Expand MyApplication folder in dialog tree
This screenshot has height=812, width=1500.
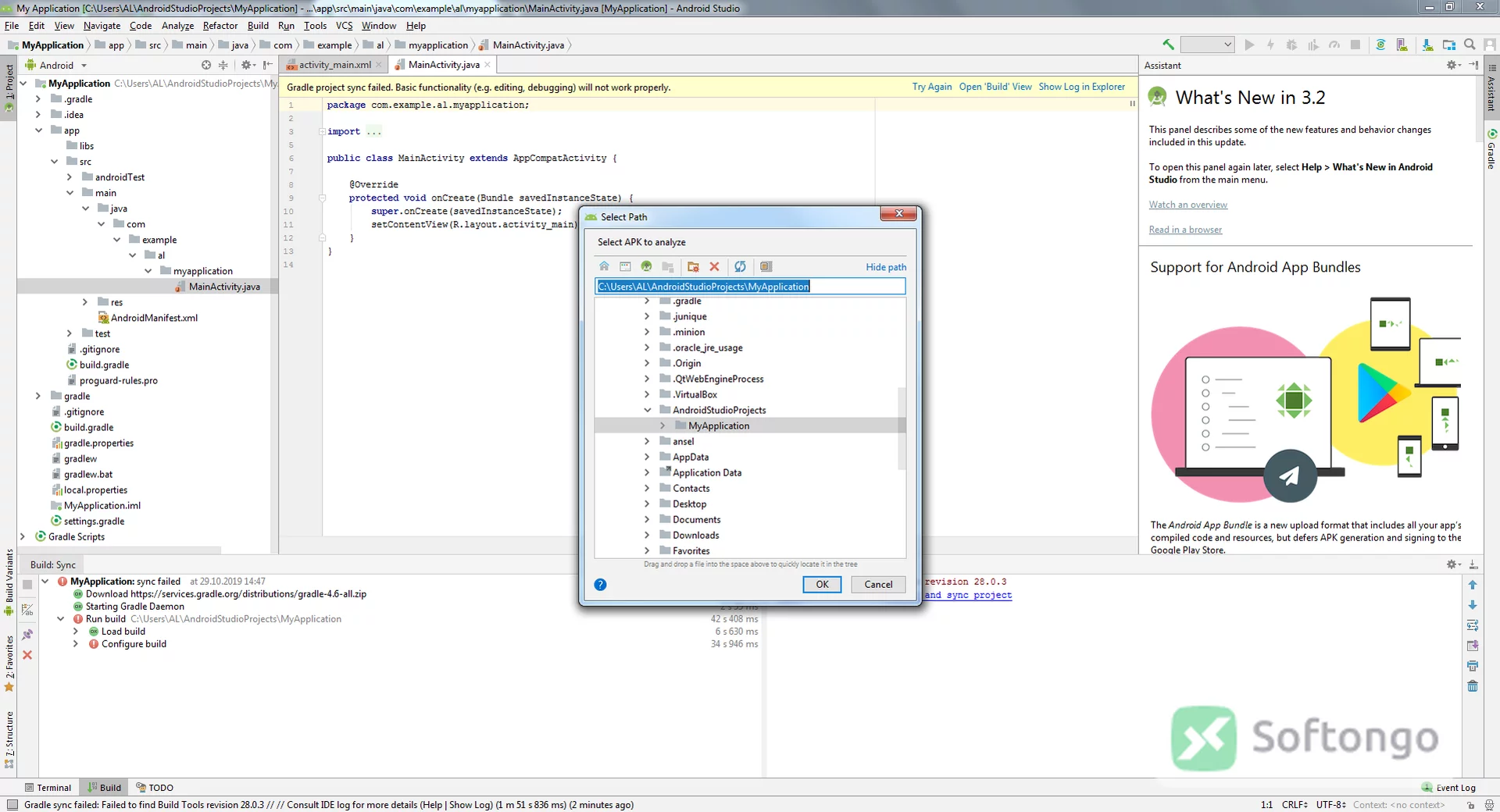[x=662, y=426]
